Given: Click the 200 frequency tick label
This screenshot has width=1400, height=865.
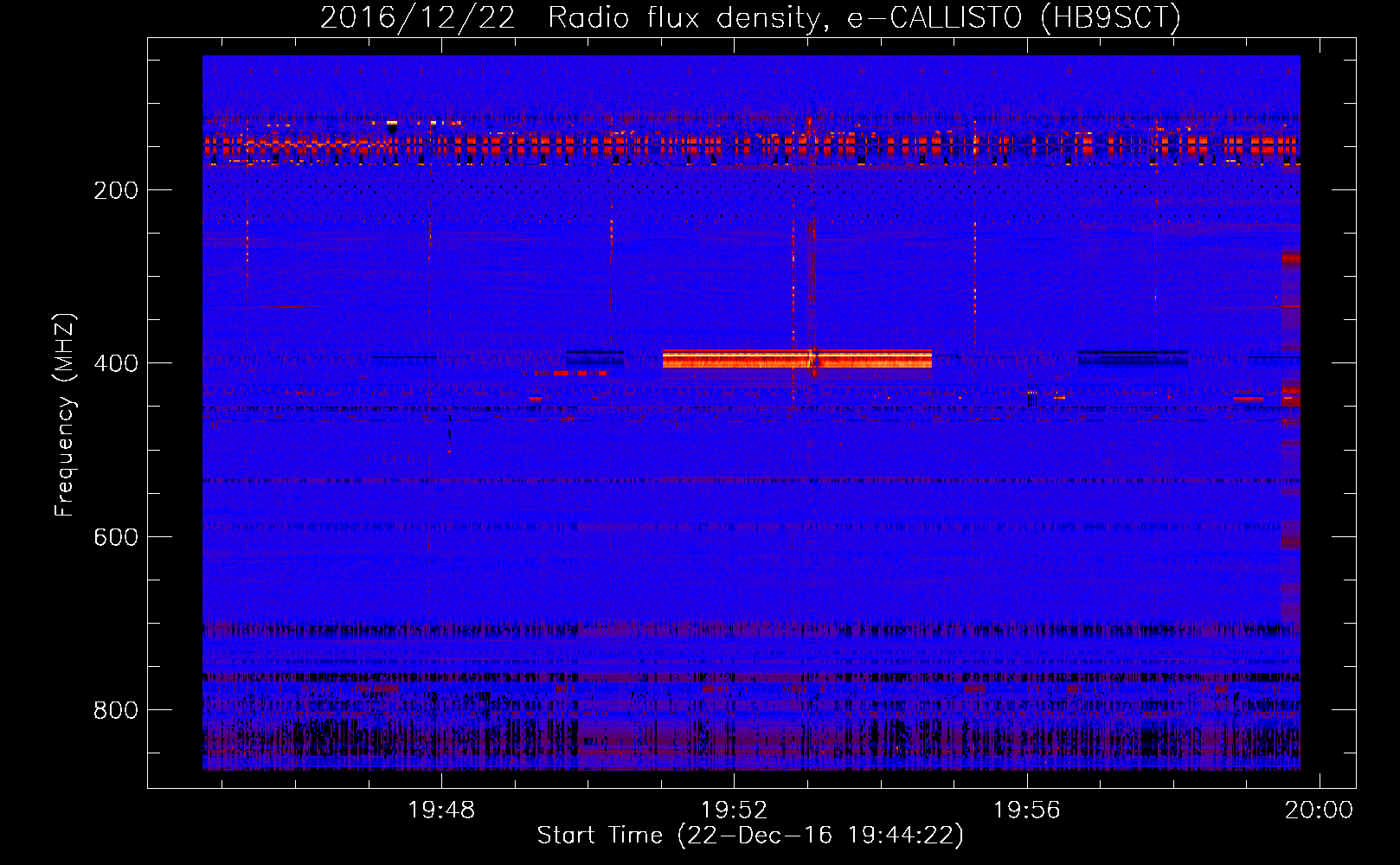Looking at the screenshot, I should pyautogui.click(x=116, y=190).
